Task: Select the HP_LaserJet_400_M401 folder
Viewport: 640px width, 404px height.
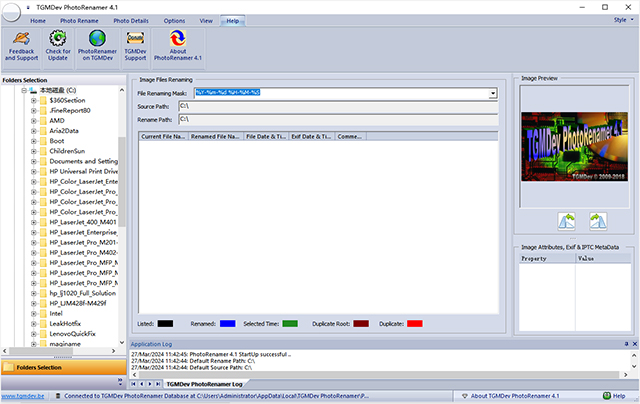Action: point(83,222)
